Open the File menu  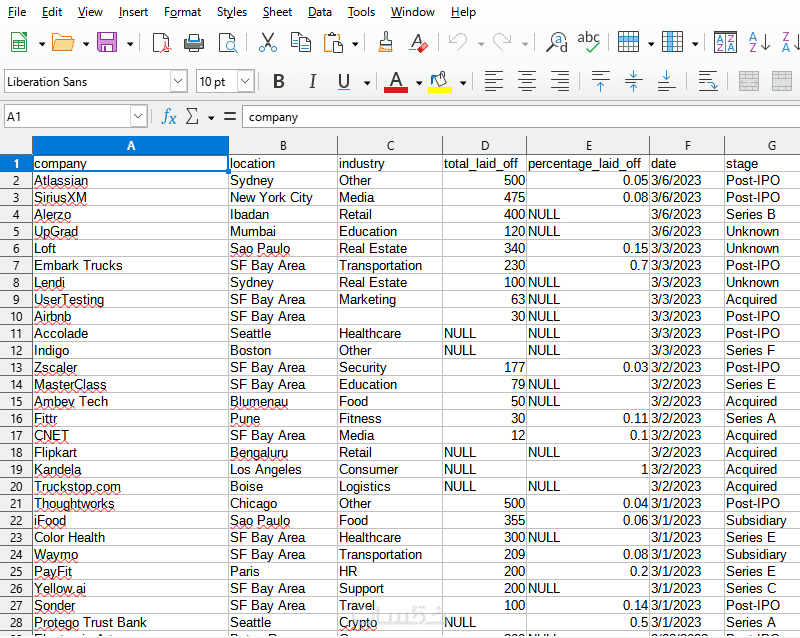[17, 12]
